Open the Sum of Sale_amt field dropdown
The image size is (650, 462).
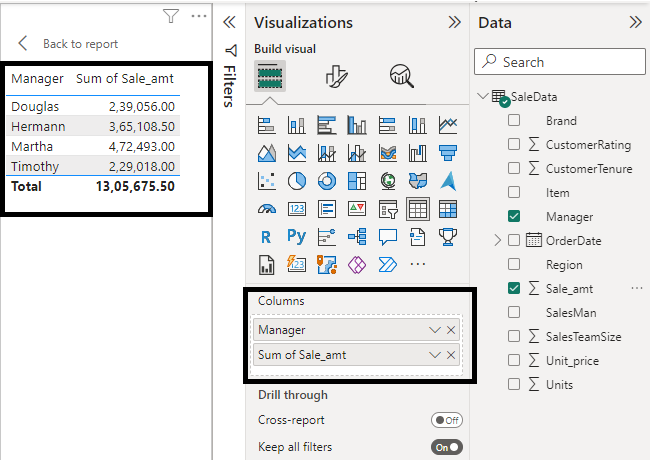pos(434,355)
